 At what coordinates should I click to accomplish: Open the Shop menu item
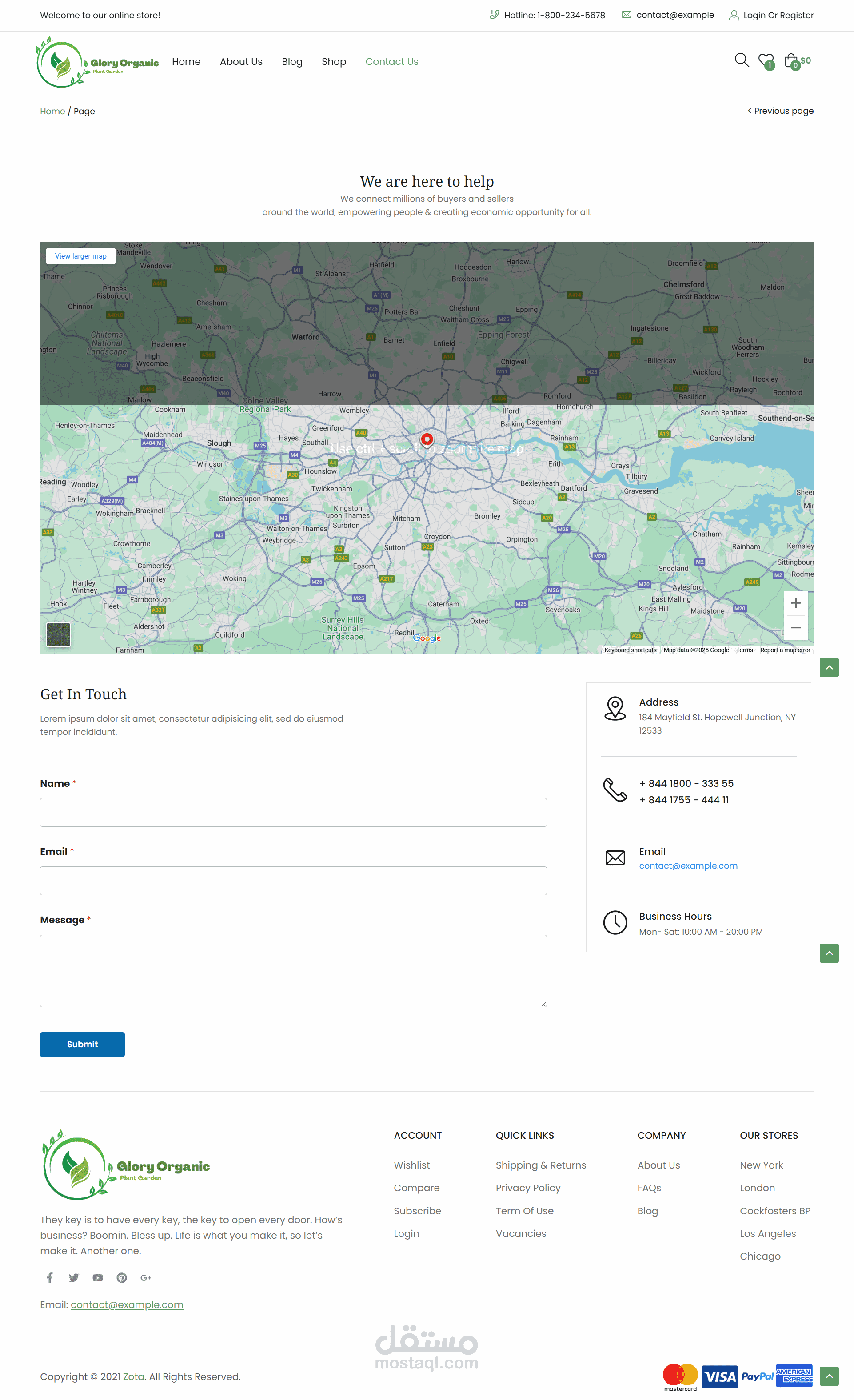(x=334, y=61)
